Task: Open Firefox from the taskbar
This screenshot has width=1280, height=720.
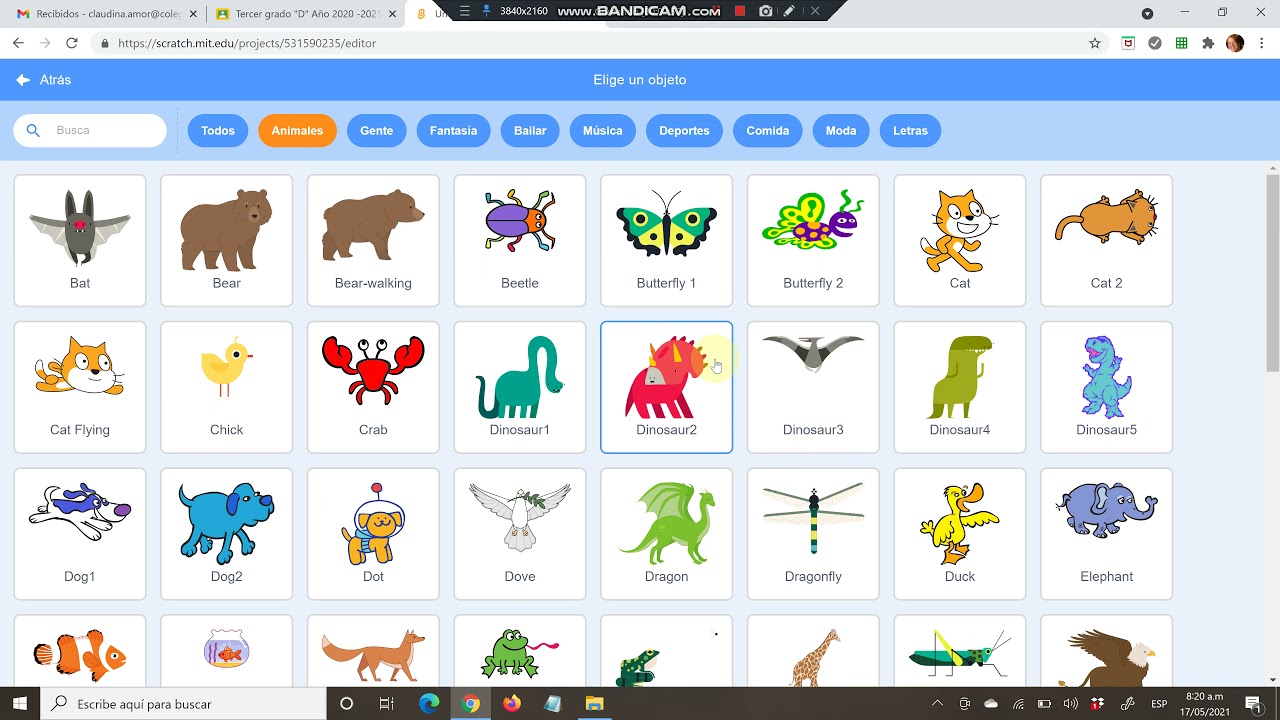Action: pyautogui.click(x=512, y=704)
